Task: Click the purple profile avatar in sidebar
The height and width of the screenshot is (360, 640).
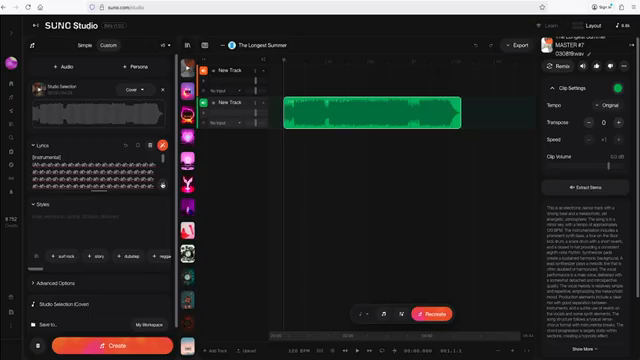Action: pos(11,63)
